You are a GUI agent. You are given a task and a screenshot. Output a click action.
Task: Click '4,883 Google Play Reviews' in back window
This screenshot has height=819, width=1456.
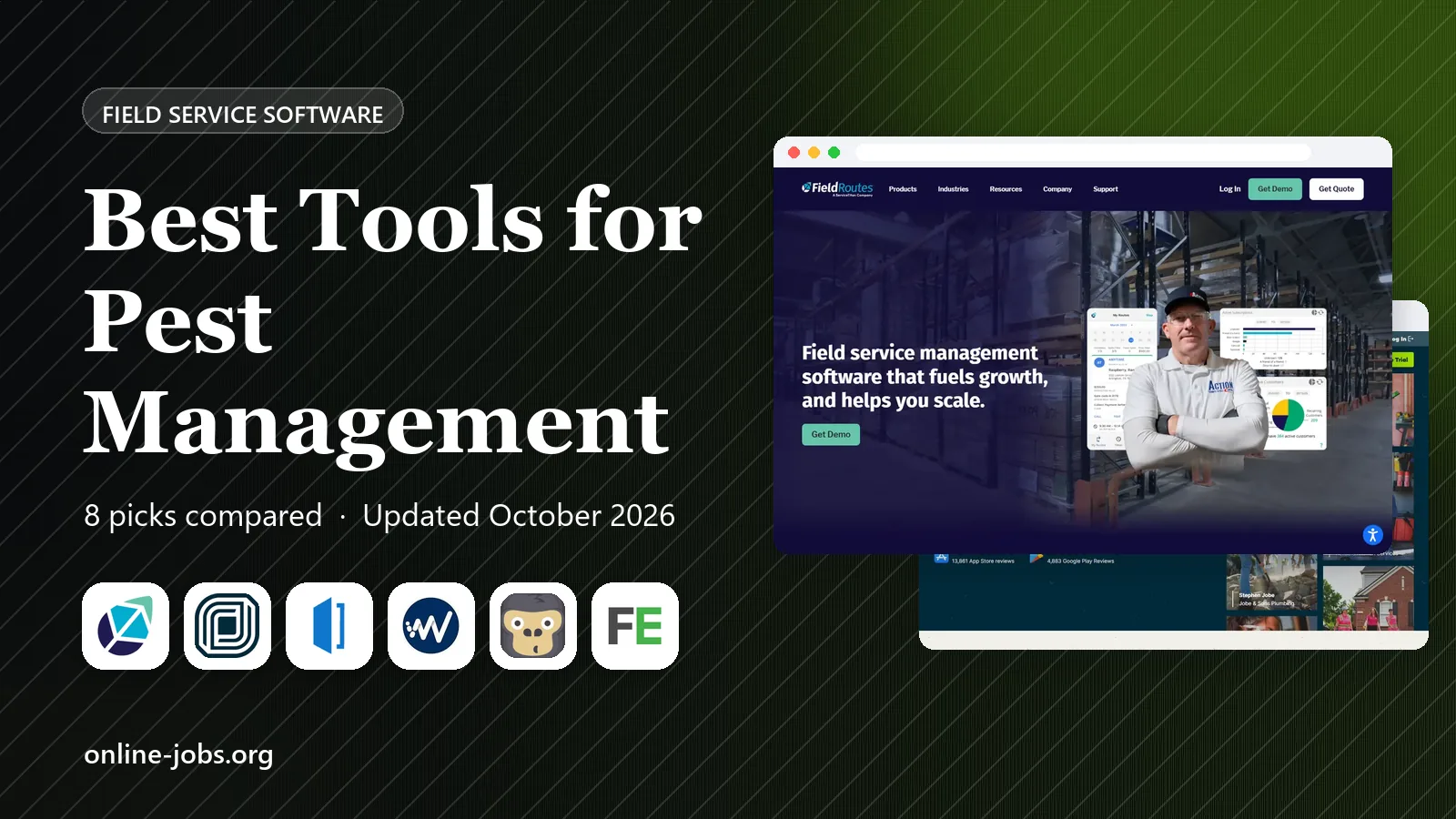tap(1080, 561)
